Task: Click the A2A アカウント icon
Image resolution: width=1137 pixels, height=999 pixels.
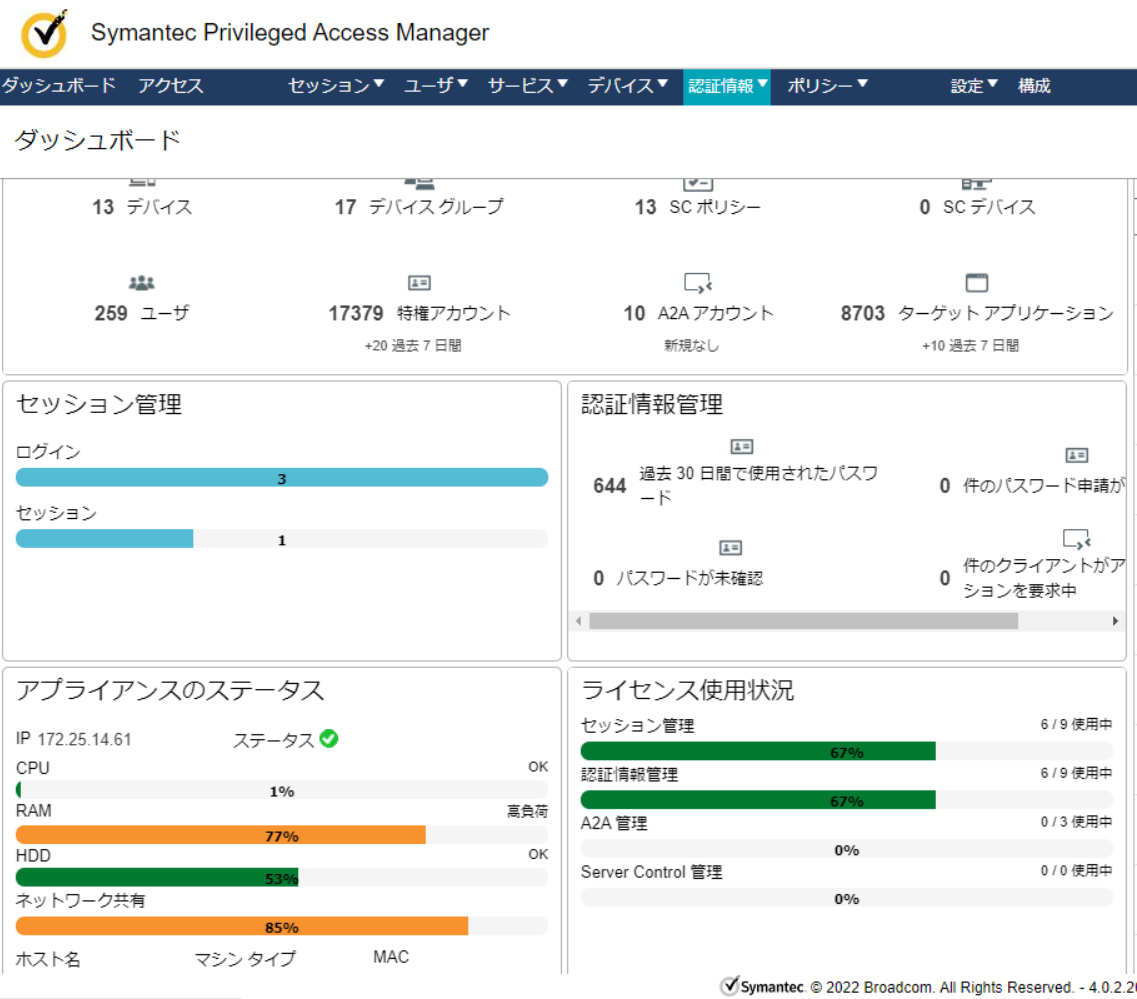Action: (x=696, y=281)
